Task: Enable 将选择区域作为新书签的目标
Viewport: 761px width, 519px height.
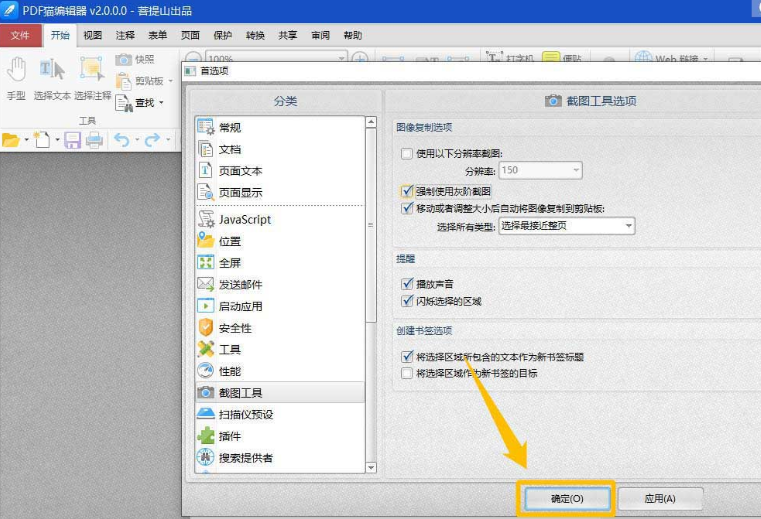Action: 407,373
